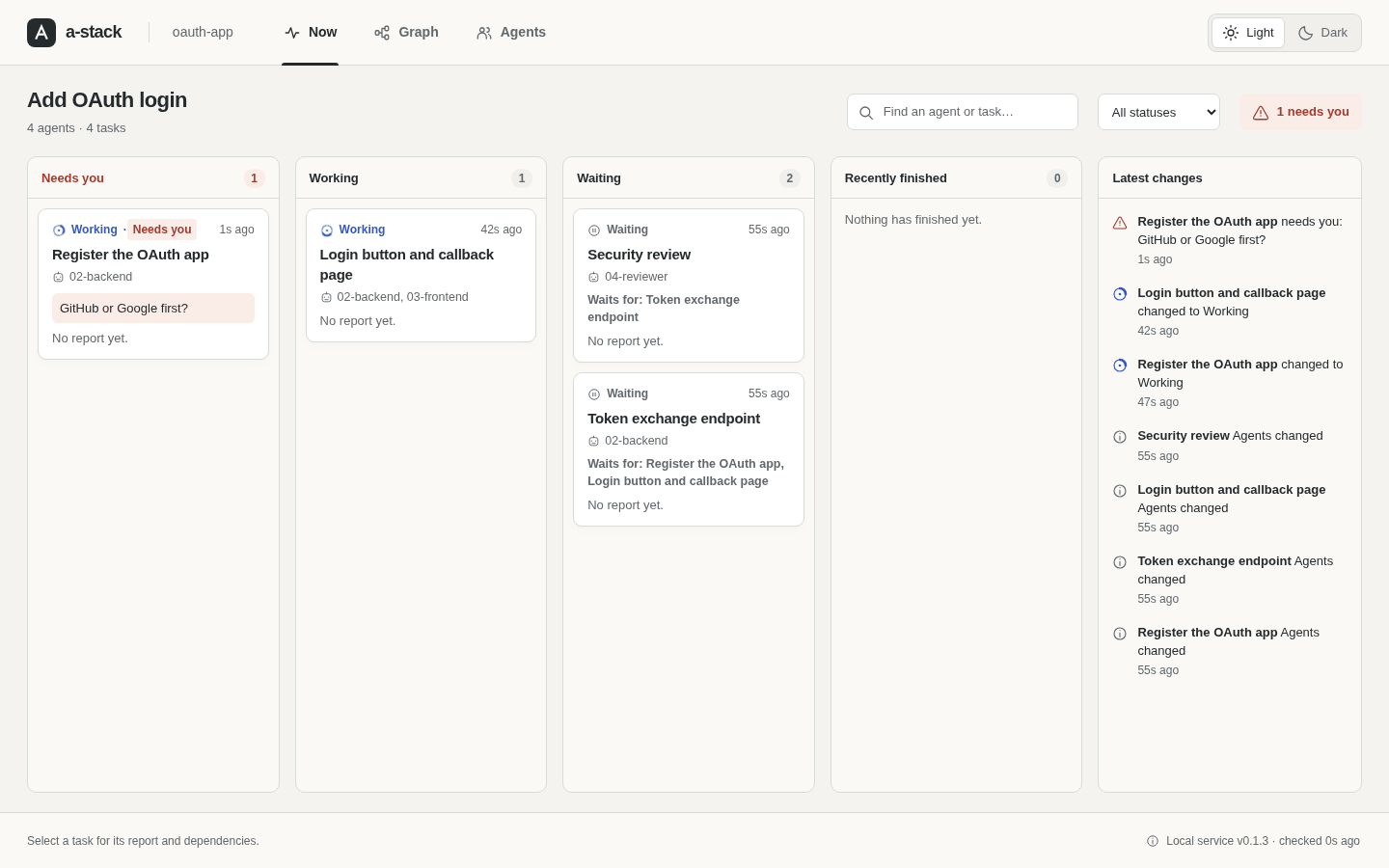The image size is (1389, 868).
Task: Click '4 agents · 4 tasks' summary text
Action: [76, 128]
